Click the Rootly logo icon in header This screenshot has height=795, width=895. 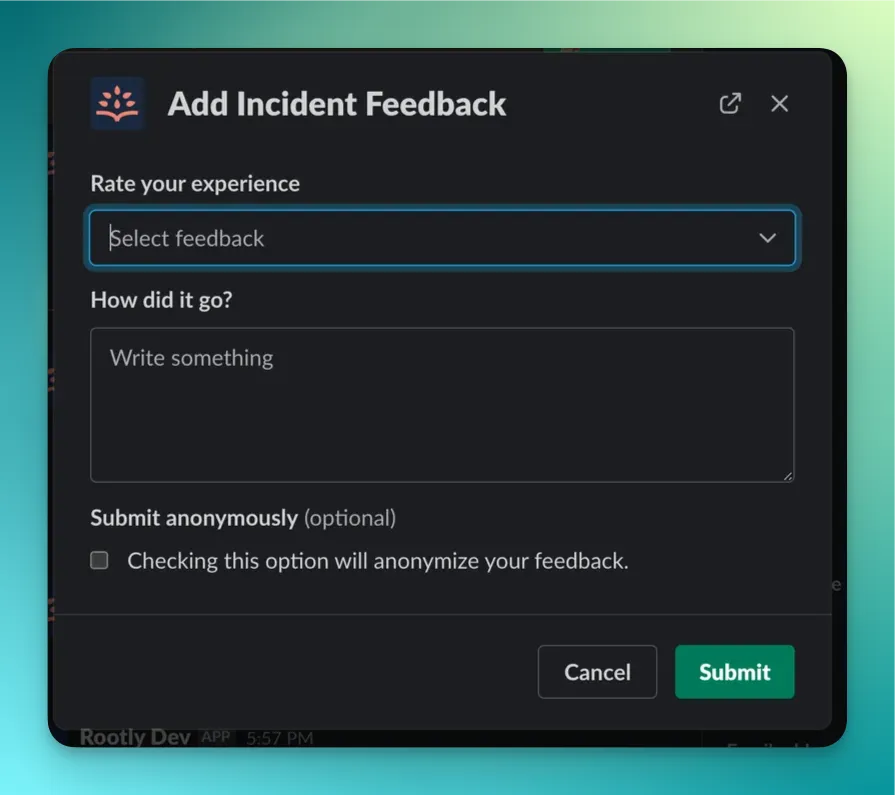pyautogui.click(x=117, y=103)
